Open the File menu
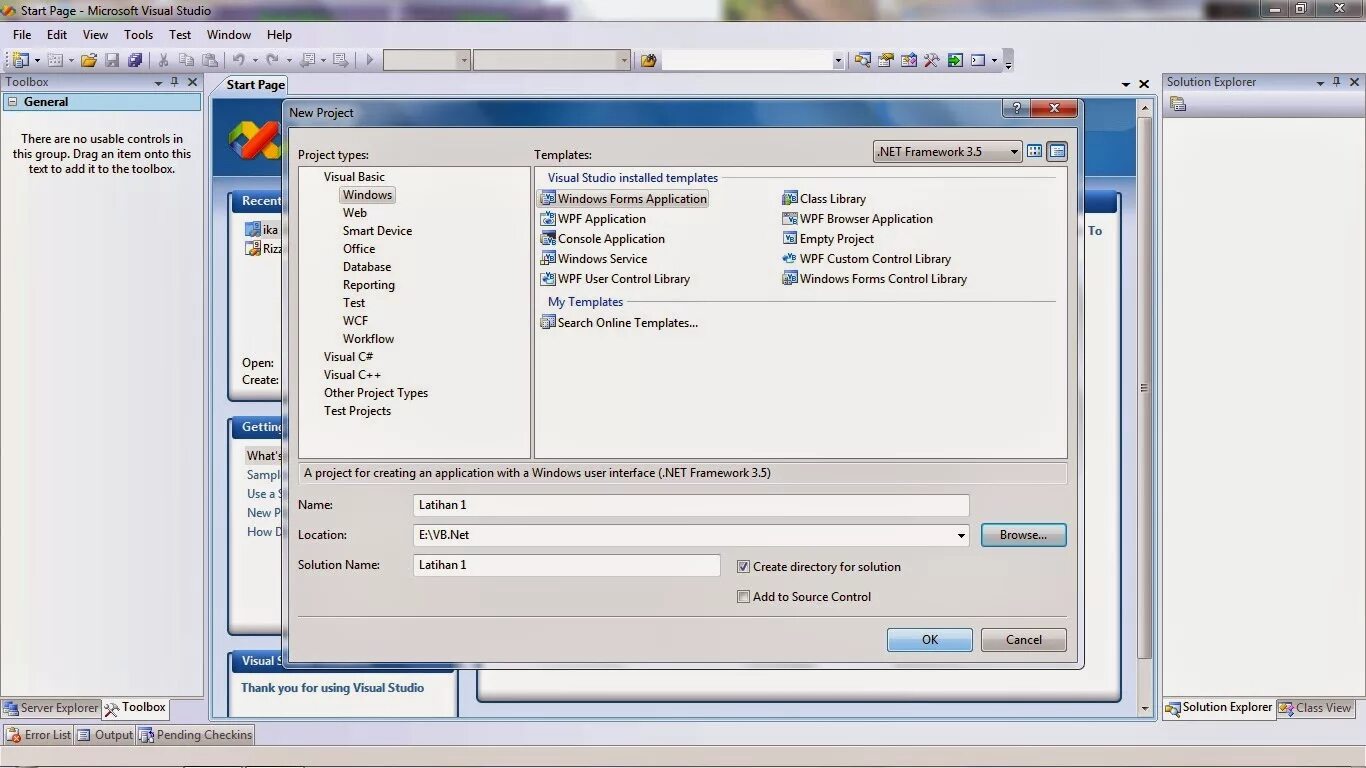 [x=22, y=35]
